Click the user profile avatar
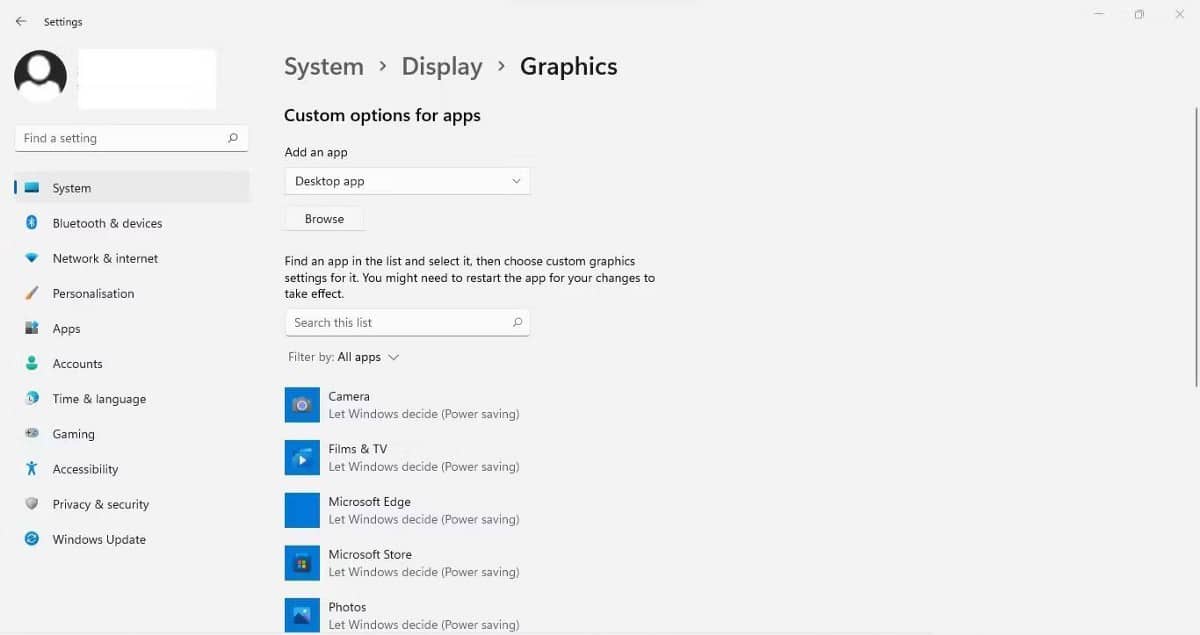The image size is (1200, 635). (40, 75)
